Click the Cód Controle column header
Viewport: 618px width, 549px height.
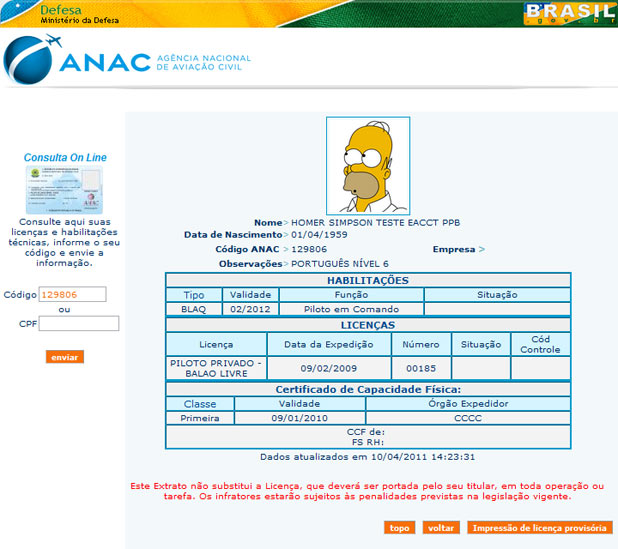(x=540, y=344)
